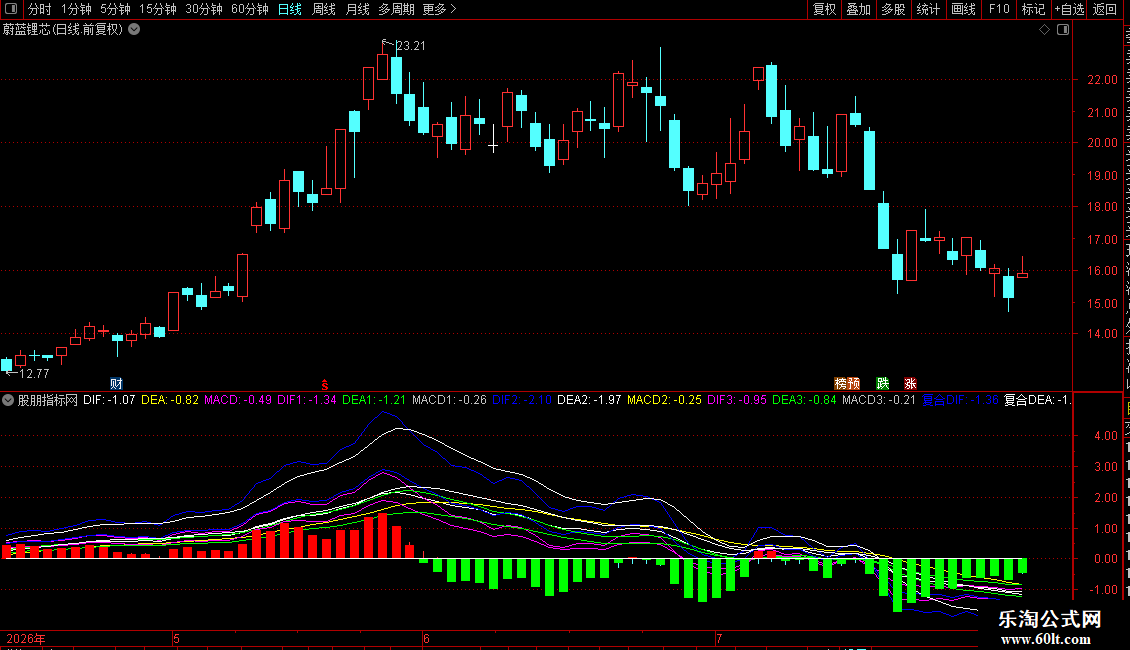Open the 多周期 multi-period view

point(396,9)
